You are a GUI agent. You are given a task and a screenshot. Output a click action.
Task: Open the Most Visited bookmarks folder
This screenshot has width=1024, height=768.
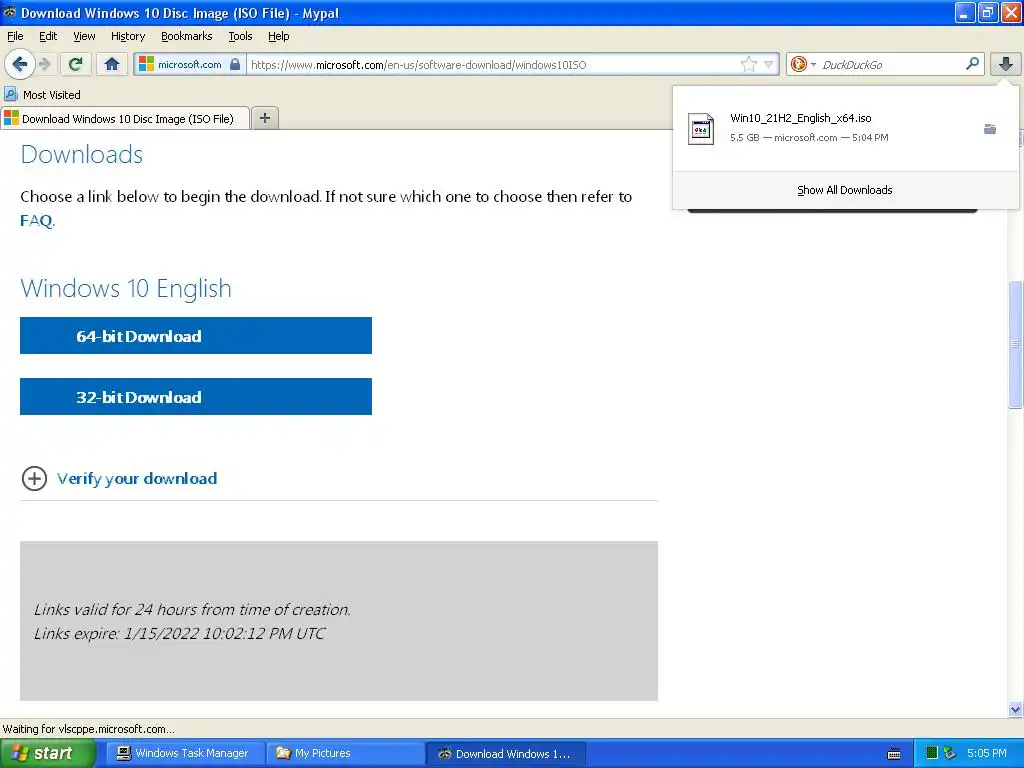42,95
